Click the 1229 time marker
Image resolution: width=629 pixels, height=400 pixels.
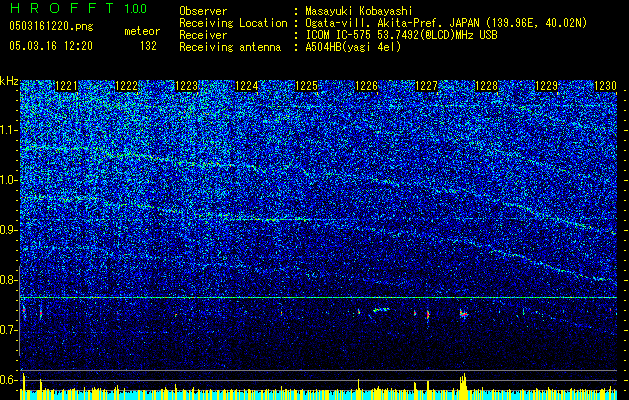[x=546, y=86]
